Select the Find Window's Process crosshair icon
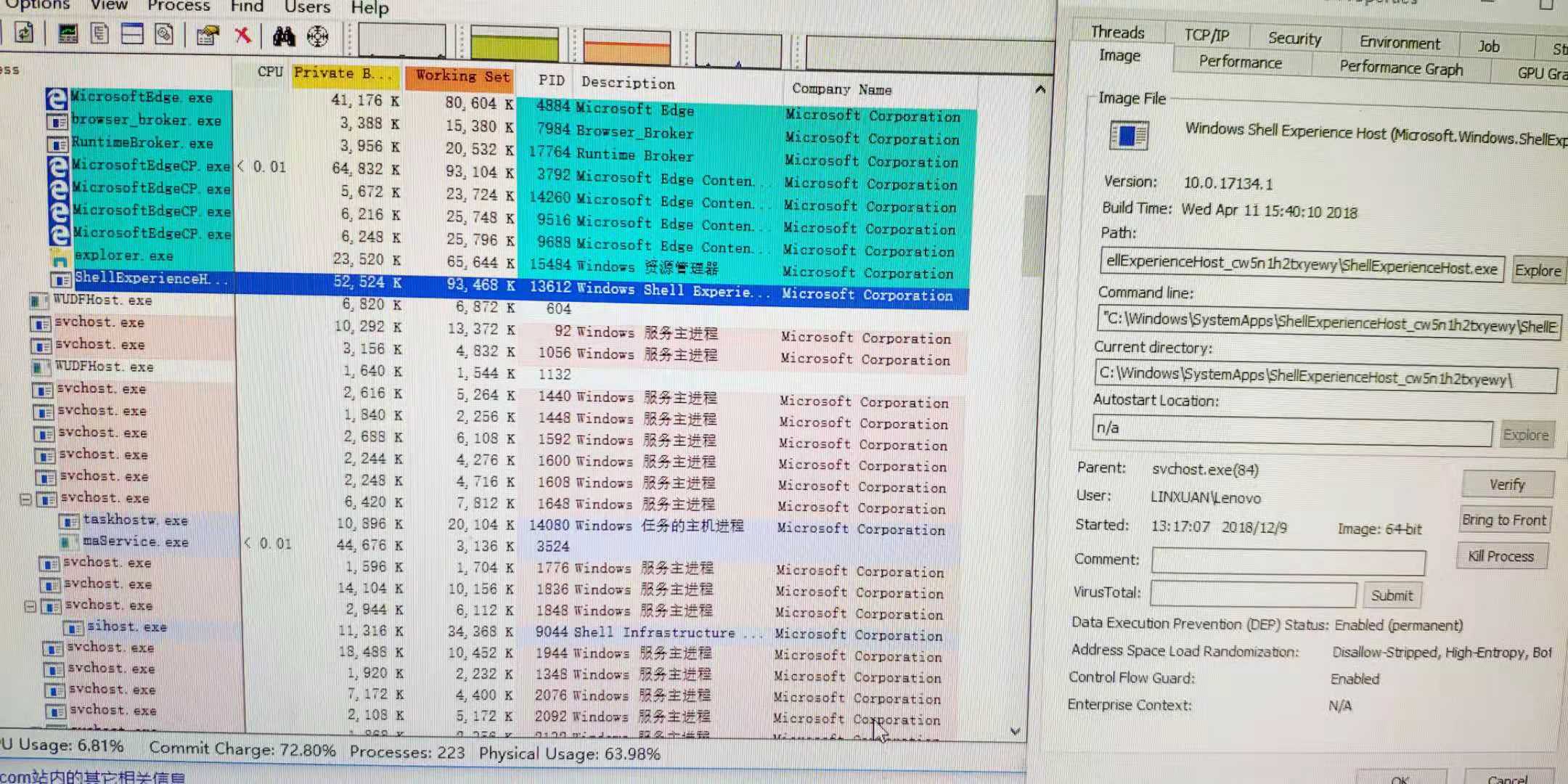Image resolution: width=1568 pixels, height=784 pixels. tap(317, 36)
